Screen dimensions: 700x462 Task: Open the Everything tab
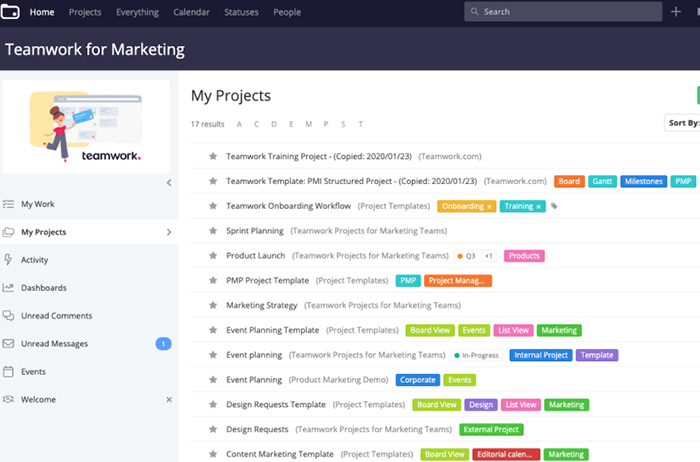click(x=138, y=12)
